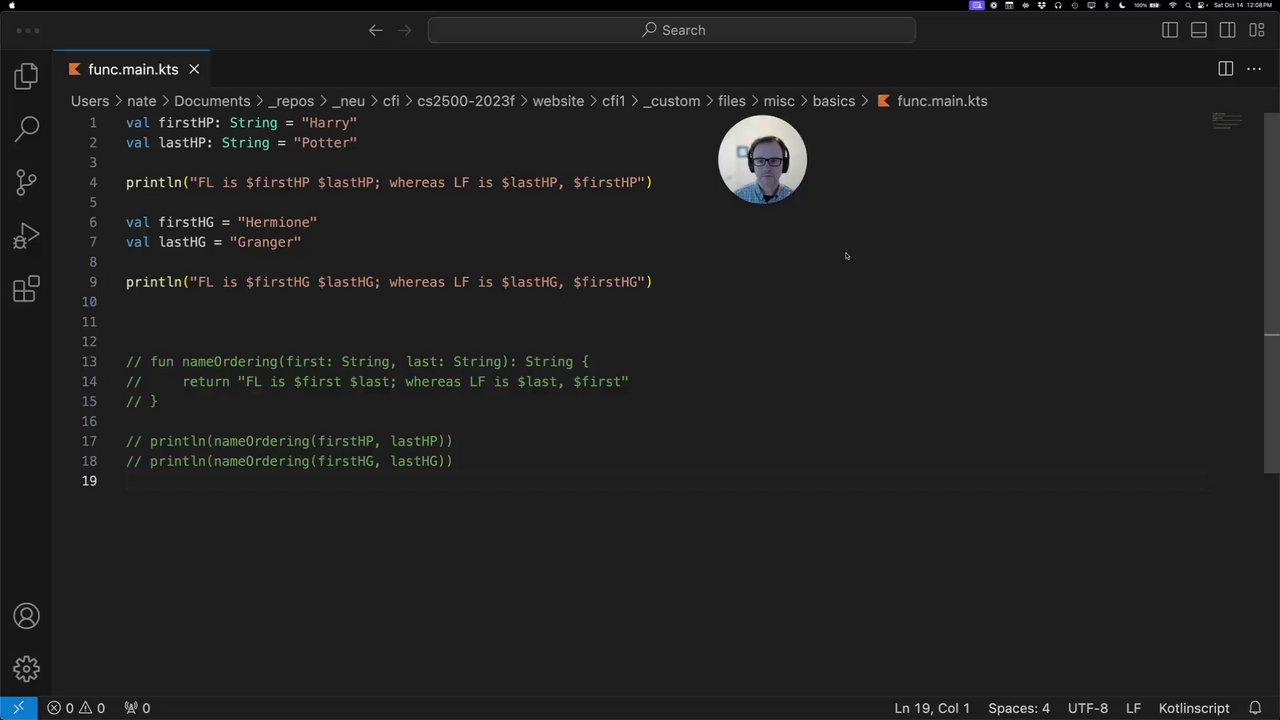Image resolution: width=1280 pixels, height=720 pixels.
Task: Open the Explorer view in the activity bar
Action: pyautogui.click(x=27, y=76)
